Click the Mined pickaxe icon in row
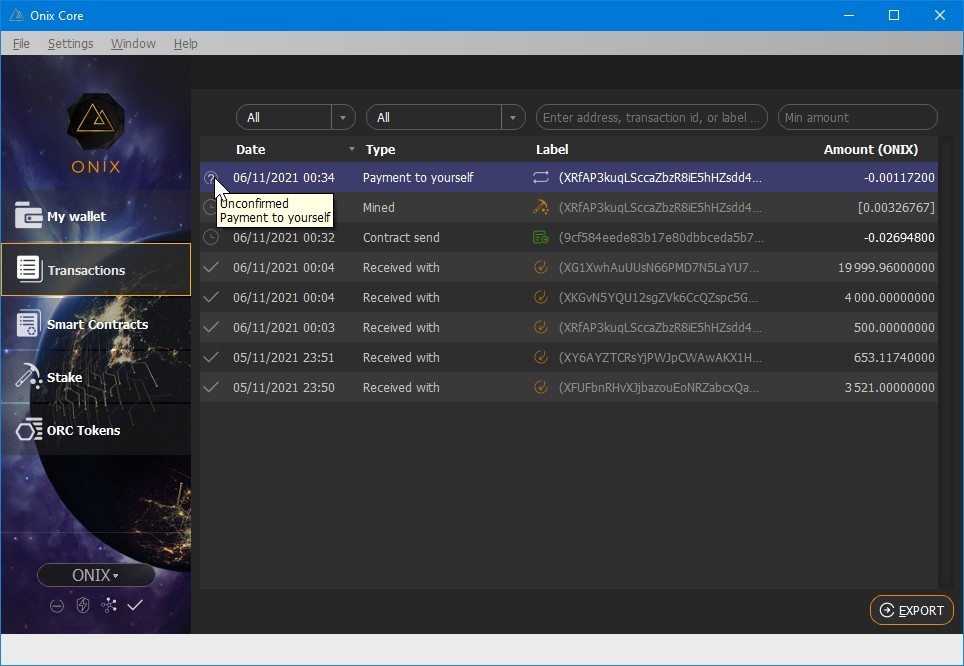The image size is (964, 666). [x=540, y=207]
